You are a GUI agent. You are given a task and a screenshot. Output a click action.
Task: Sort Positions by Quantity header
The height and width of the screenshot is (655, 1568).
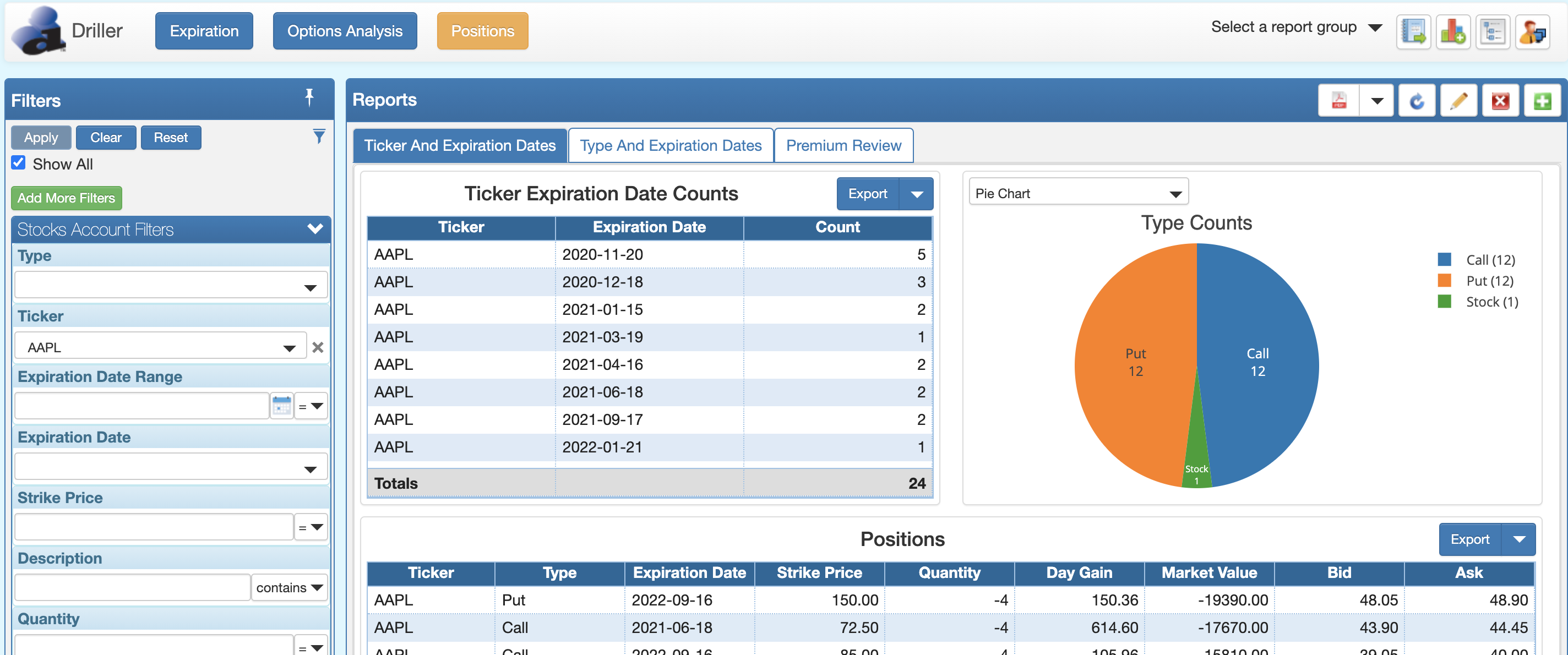949,573
